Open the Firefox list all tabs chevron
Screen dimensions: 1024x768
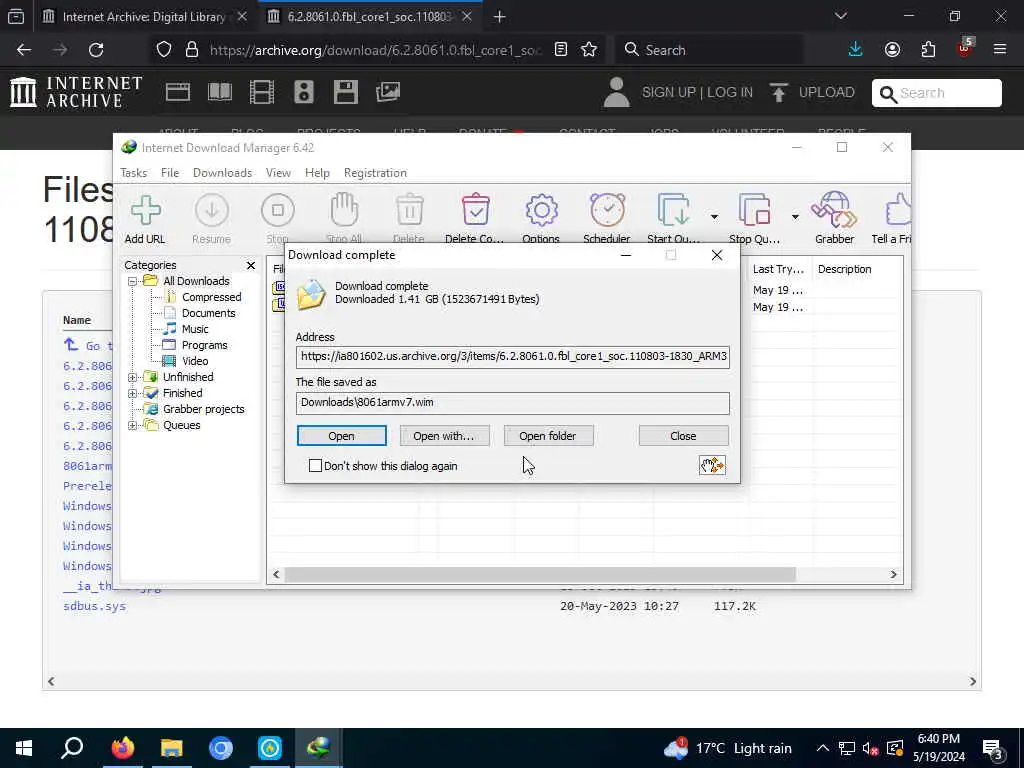[840, 16]
